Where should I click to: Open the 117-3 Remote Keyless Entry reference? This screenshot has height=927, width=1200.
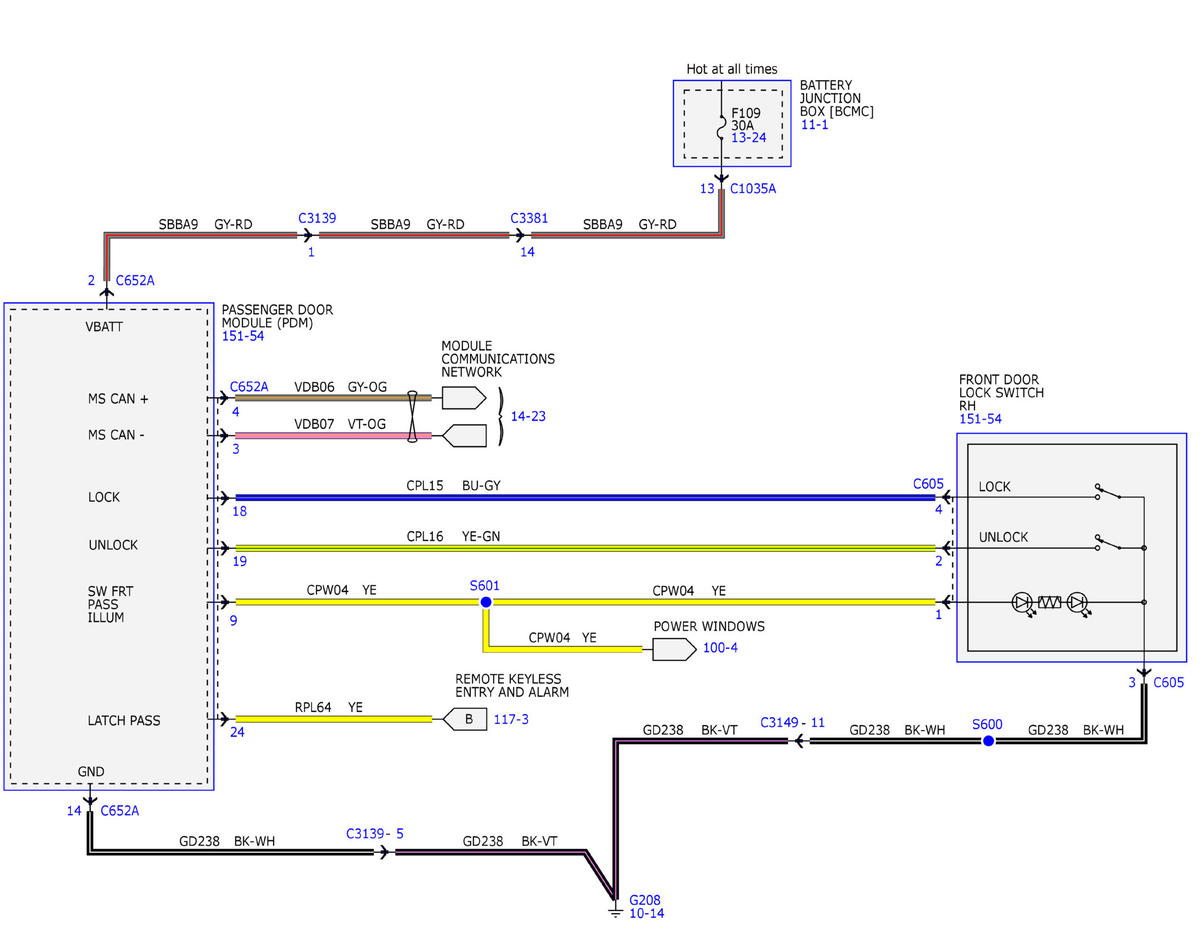(x=511, y=718)
